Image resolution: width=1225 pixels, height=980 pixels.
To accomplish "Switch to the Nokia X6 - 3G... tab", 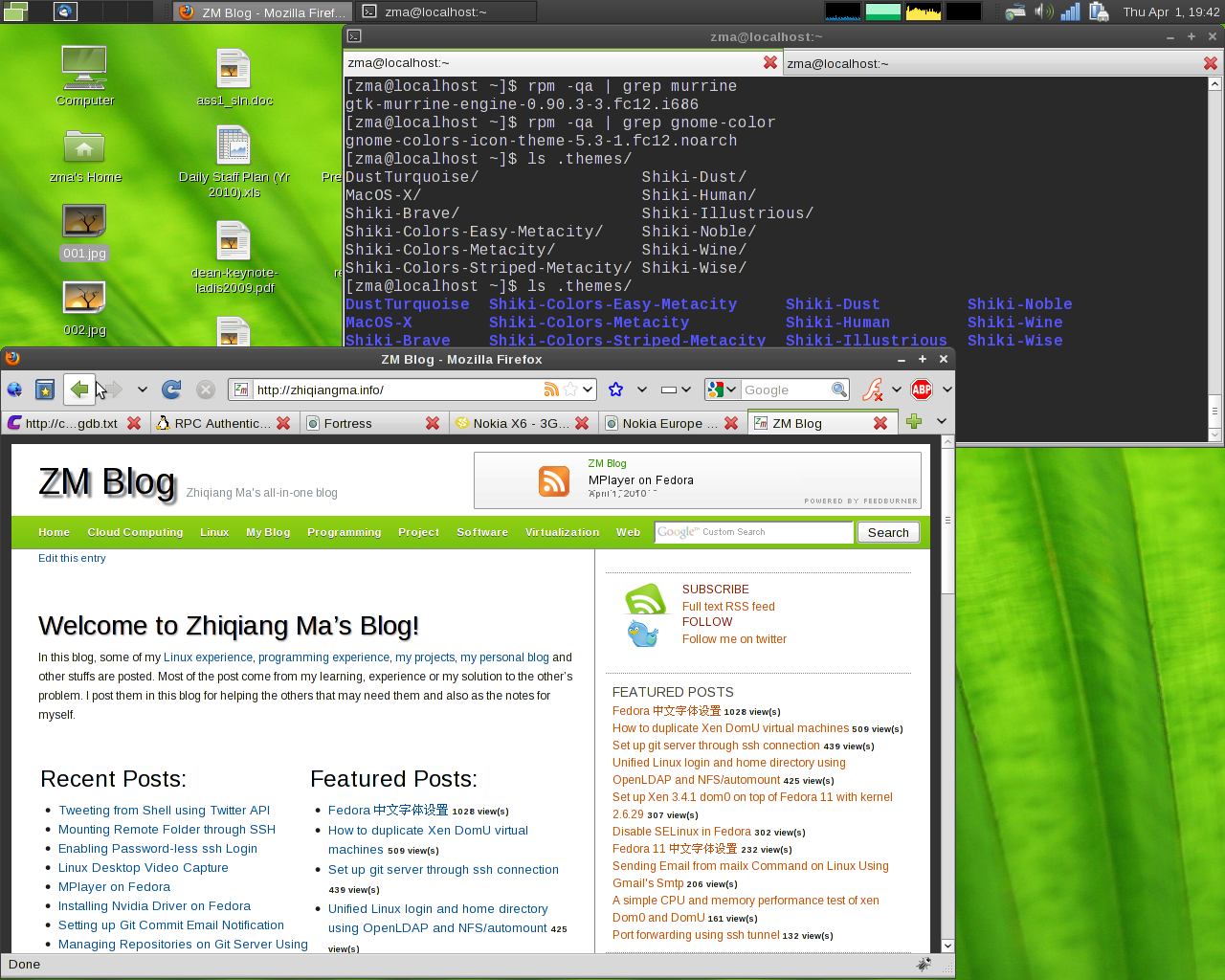I will click(x=523, y=423).
